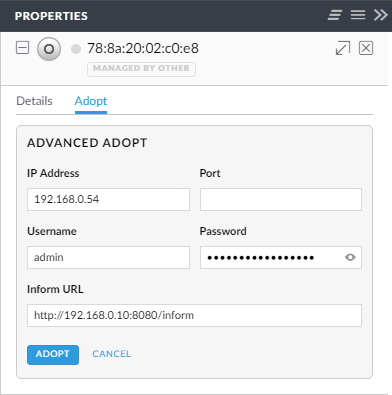Focus the empty Port field
This screenshot has width=392, height=395.
[x=281, y=199]
